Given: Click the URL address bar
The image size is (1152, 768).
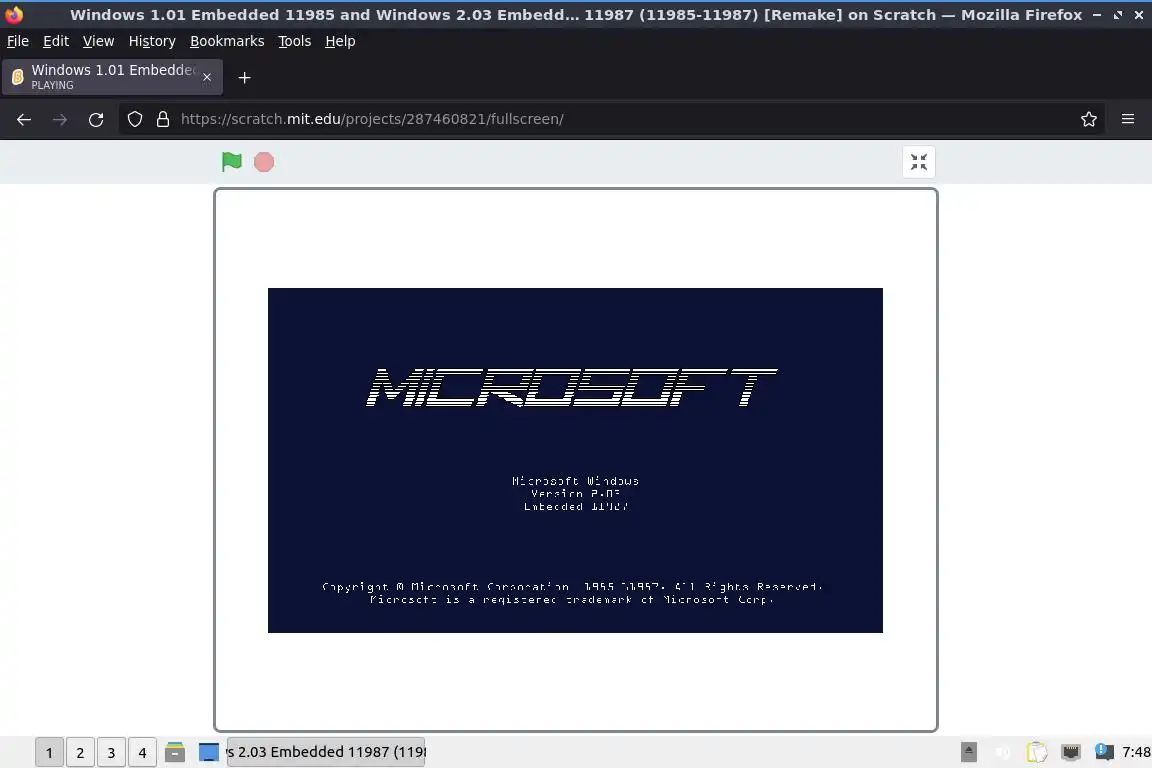Looking at the screenshot, I should coord(610,119).
